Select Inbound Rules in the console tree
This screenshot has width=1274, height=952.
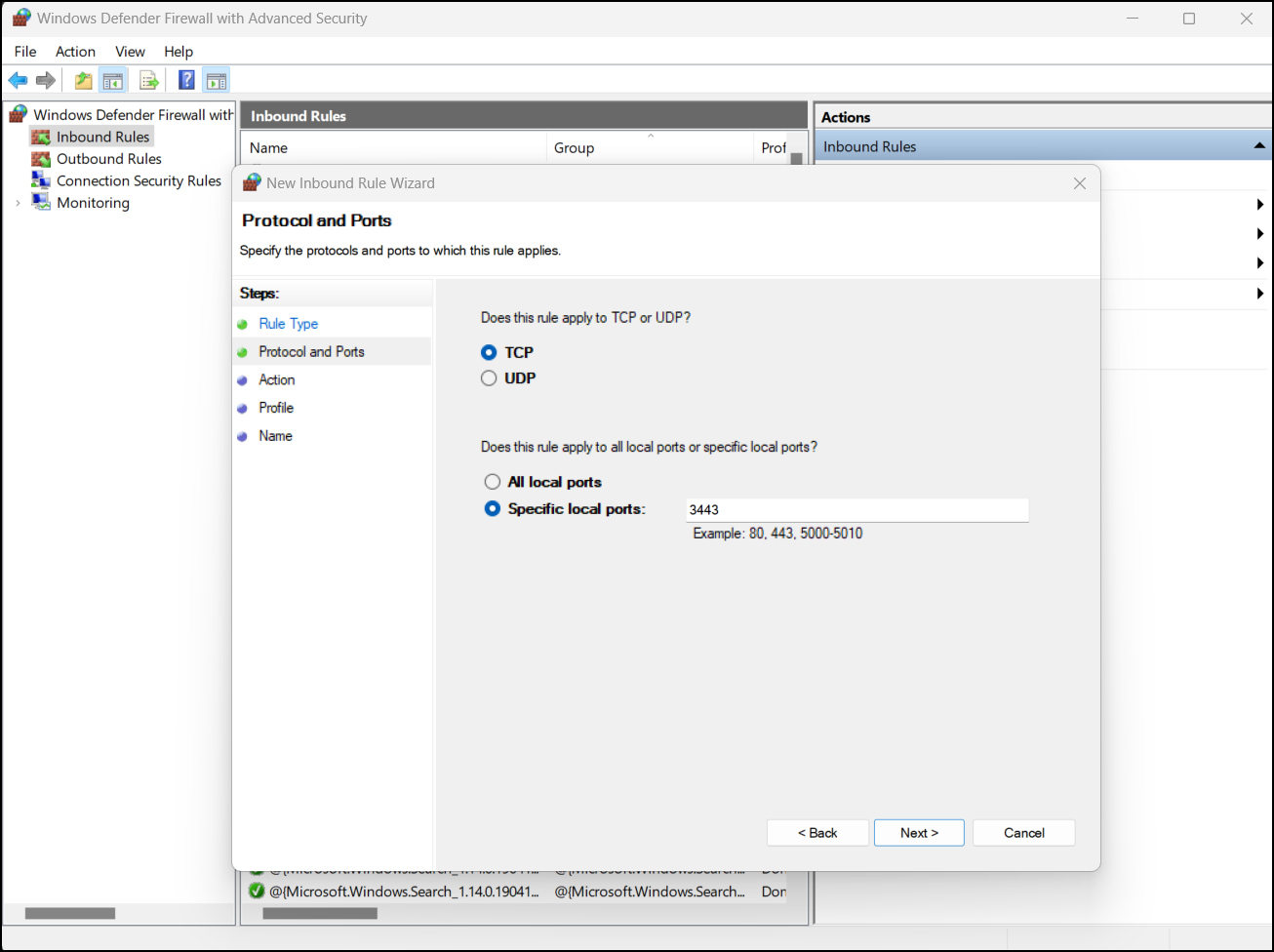pos(102,137)
